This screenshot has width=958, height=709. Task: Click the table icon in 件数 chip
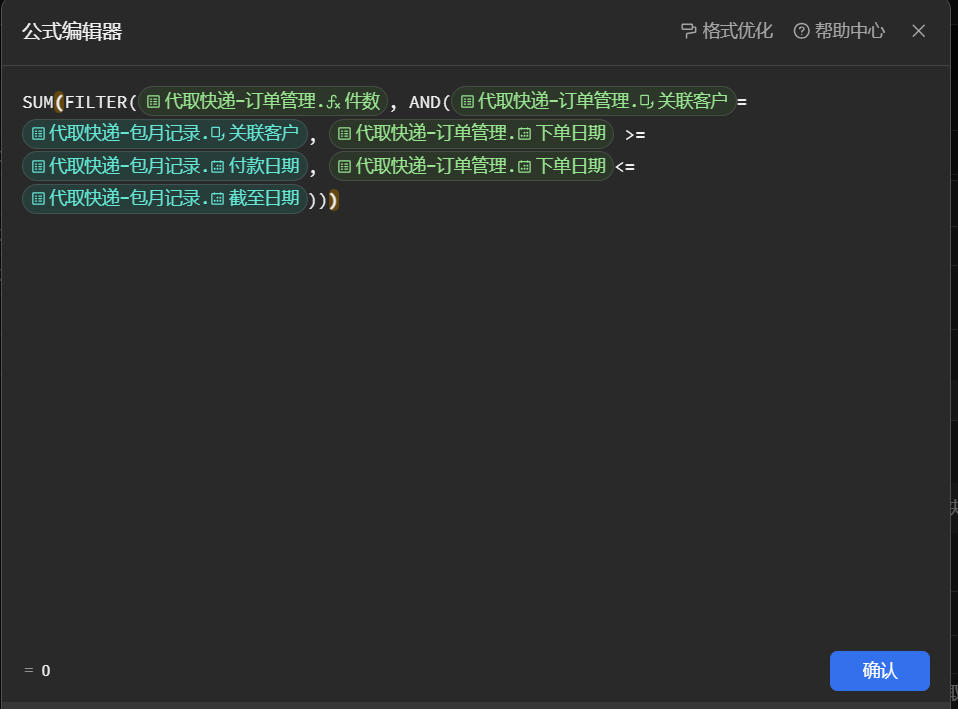point(153,101)
